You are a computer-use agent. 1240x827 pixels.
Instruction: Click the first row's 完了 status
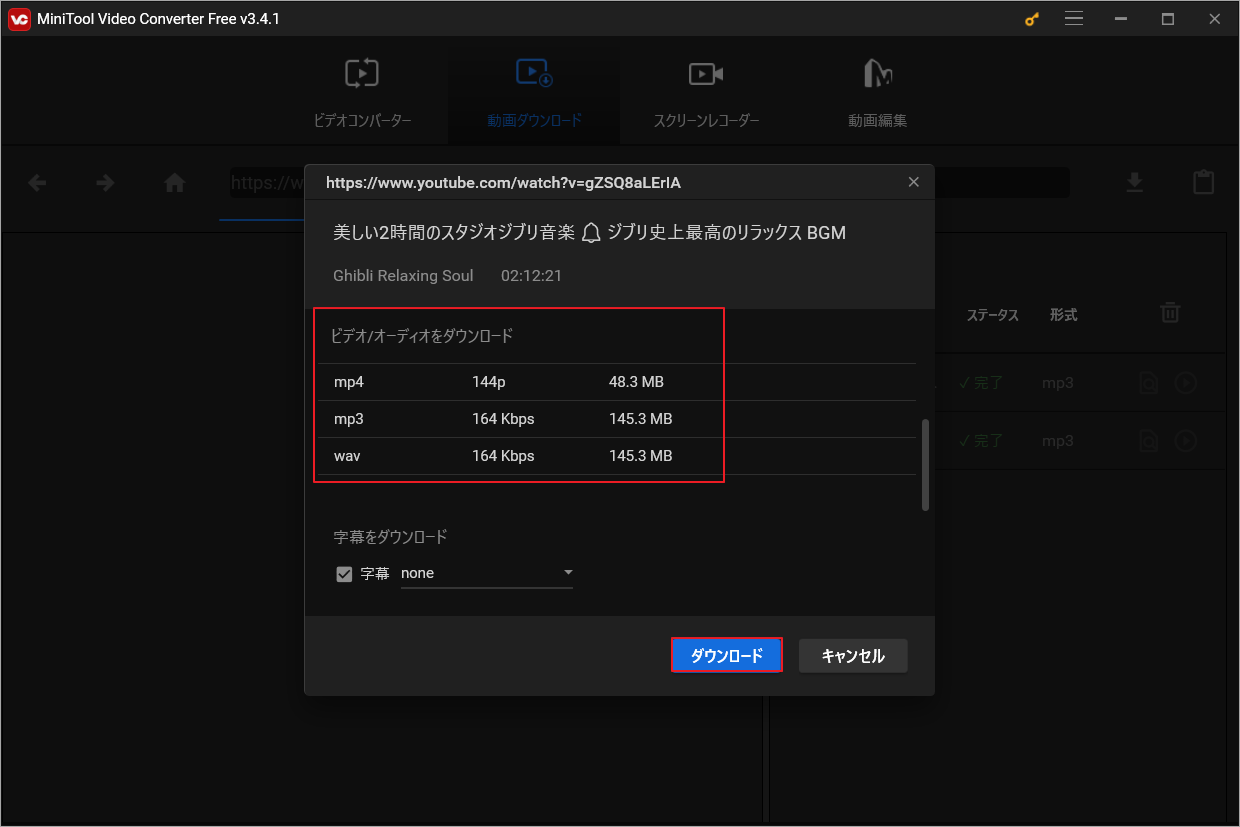980,383
